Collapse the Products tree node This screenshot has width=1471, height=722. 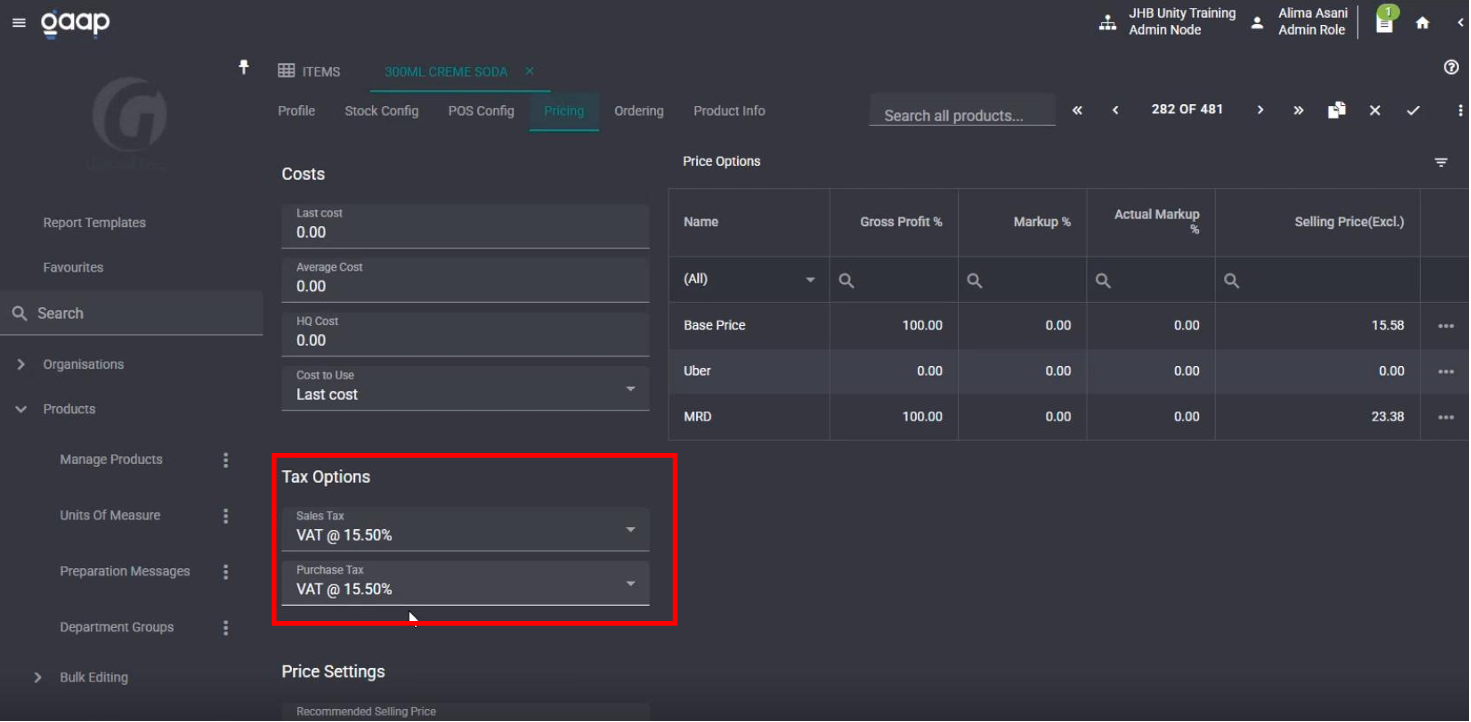(21, 410)
